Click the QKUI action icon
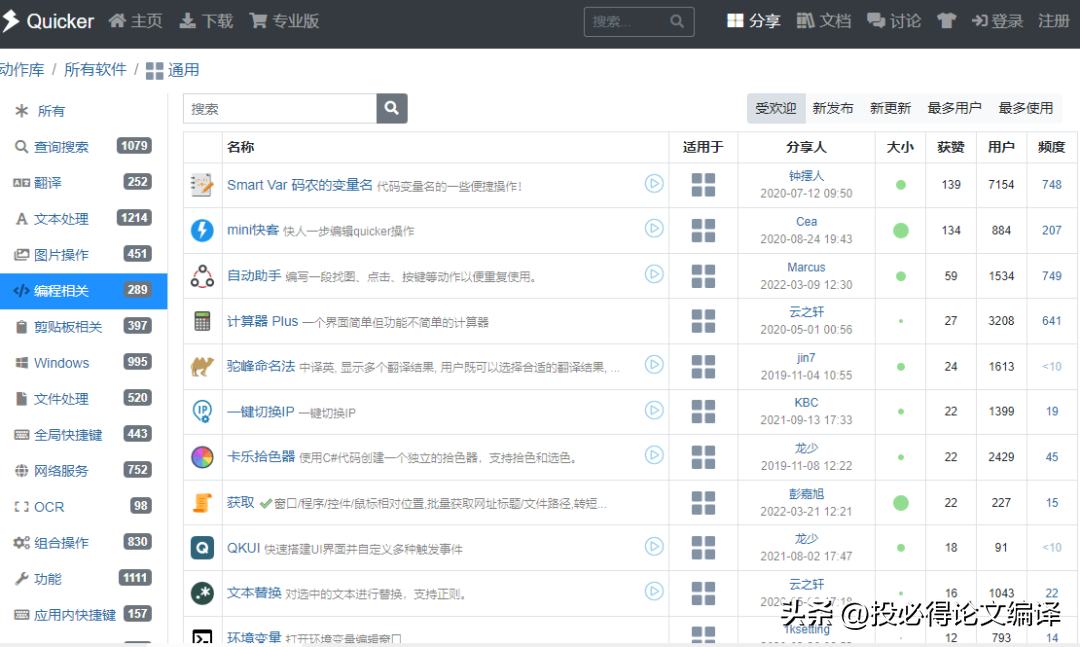 pyautogui.click(x=202, y=548)
